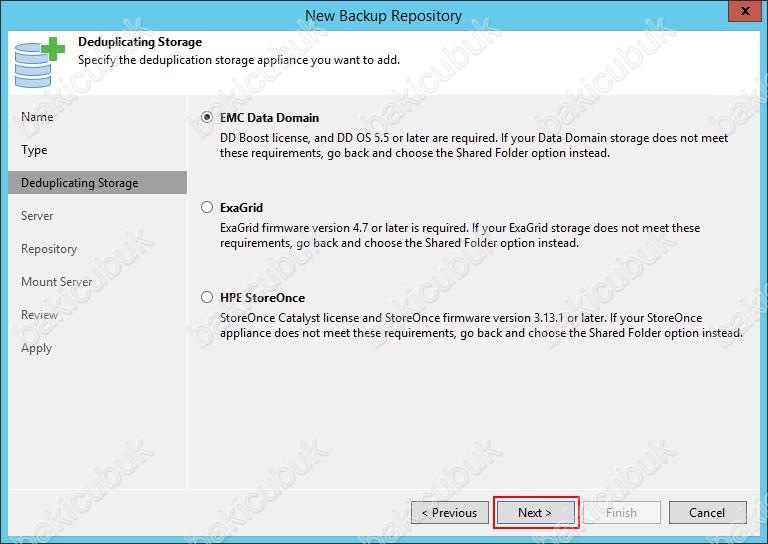This screenshot has height=544, width=768.
Task: Click the 'ExaGrid' option label text
Action: tap(241, 208)
